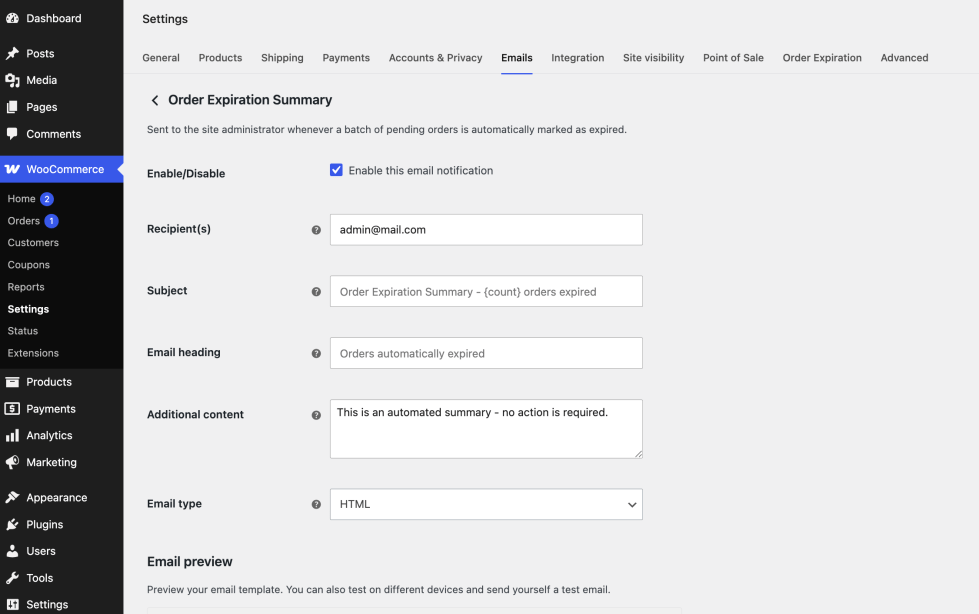Screen dimensions: 979x614
Task: Open the Coupons submenu link
Action: [29, 265]
